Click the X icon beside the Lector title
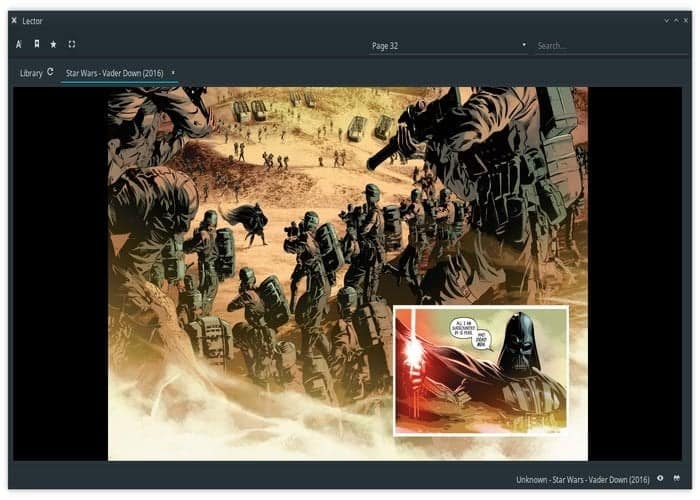Viewport: 700px width, 500px height. (x=14, y=21)
